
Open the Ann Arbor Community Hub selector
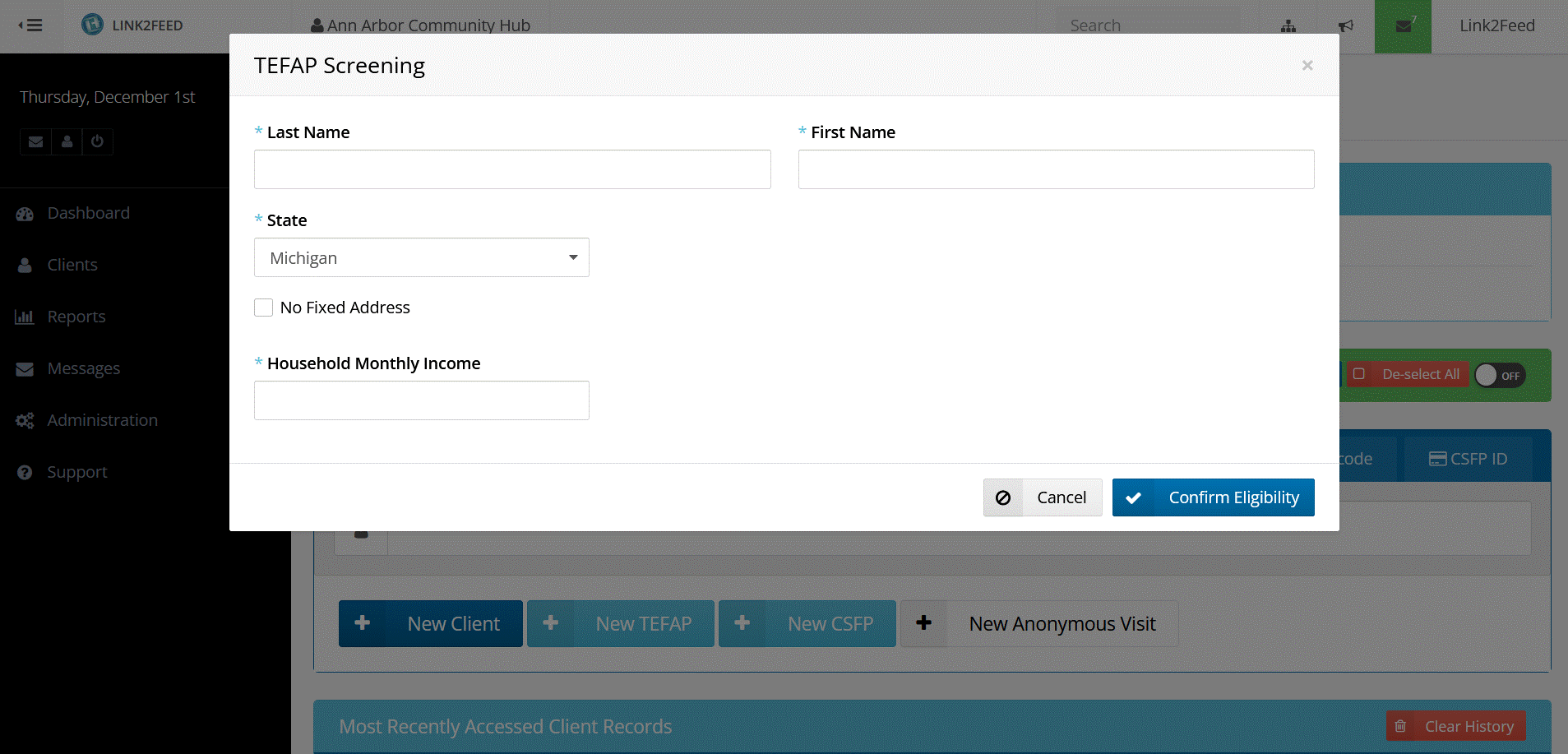point(420,25)
